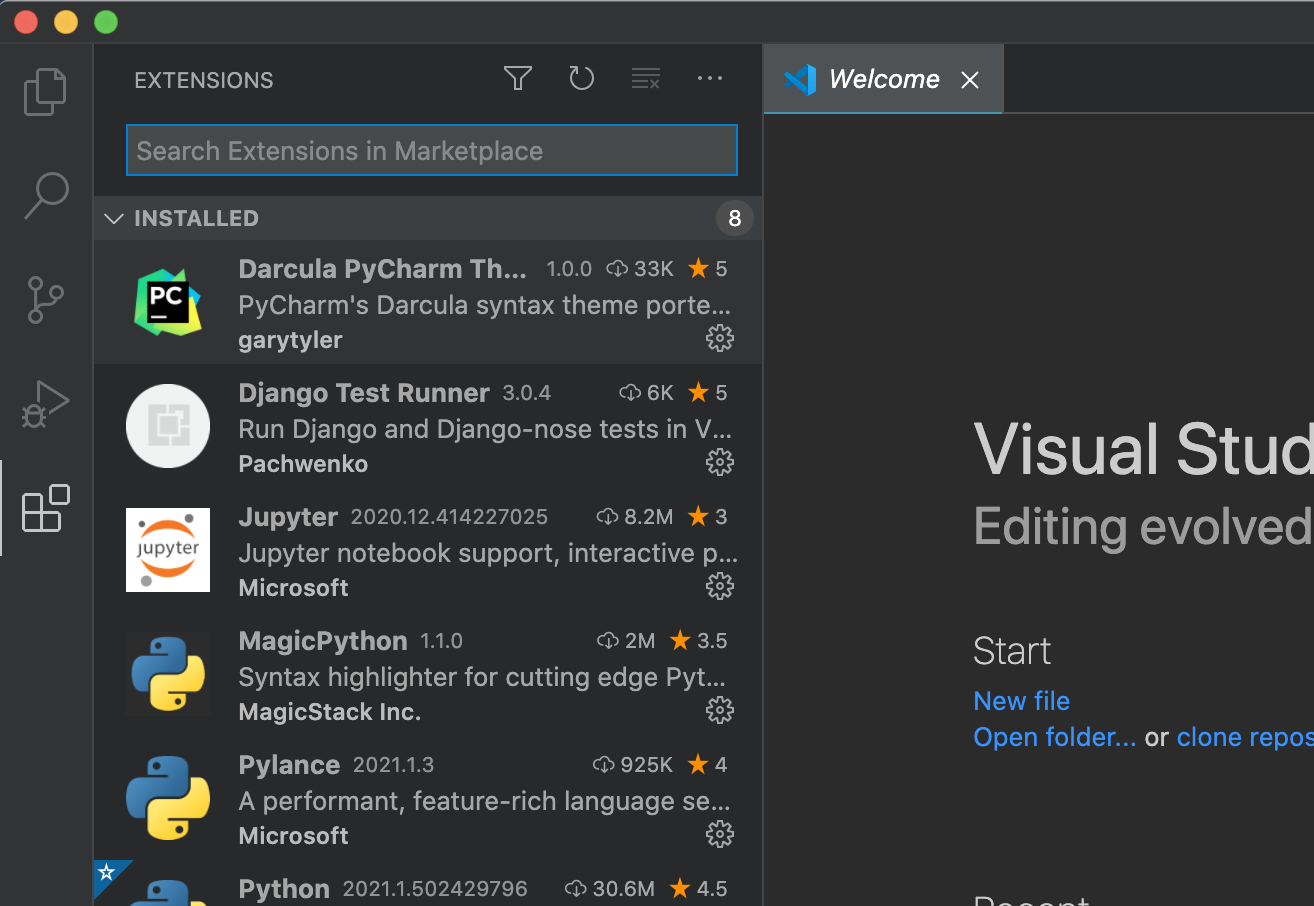Screen dimensions: 1314x906
Task: Click the green macOS zoom window button
Action: click(x=106, y=21)
